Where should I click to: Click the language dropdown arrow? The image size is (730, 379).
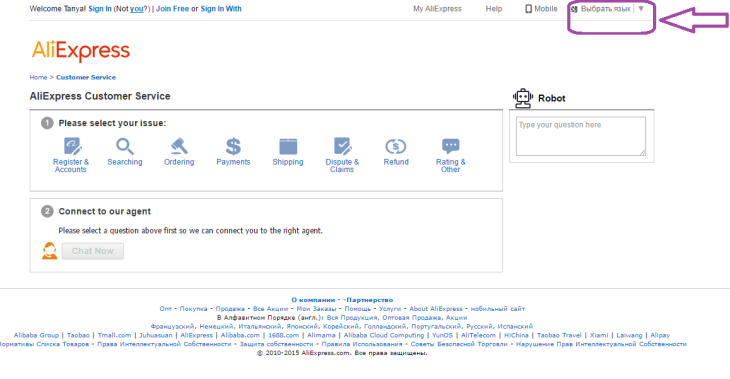(641, 9)
